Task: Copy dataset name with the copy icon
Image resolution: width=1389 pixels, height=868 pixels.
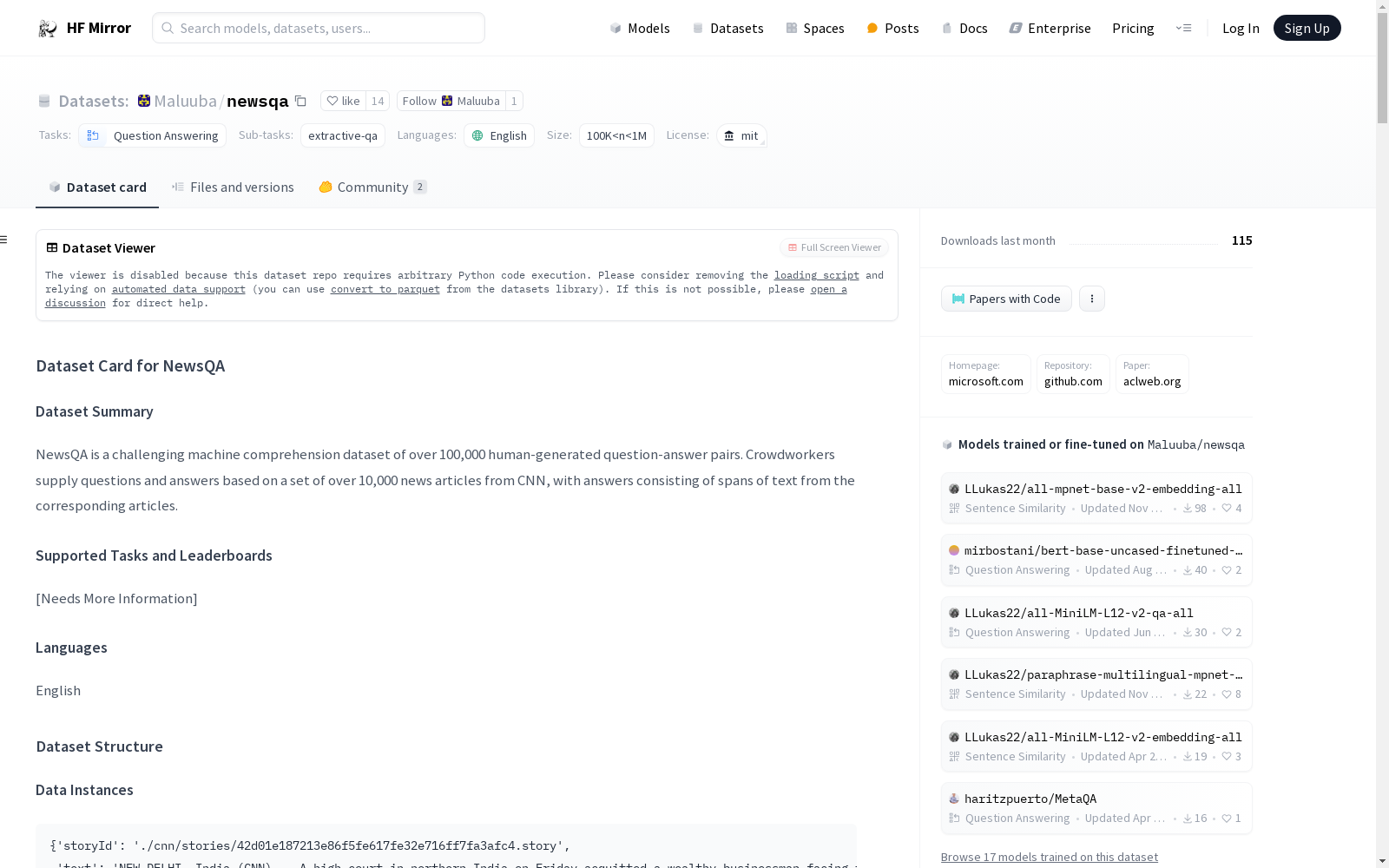Action: click(x=300, y=101)
